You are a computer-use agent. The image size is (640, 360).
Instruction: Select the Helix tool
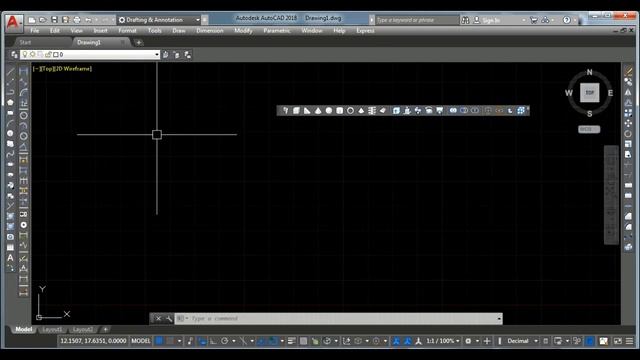point(372,111)
